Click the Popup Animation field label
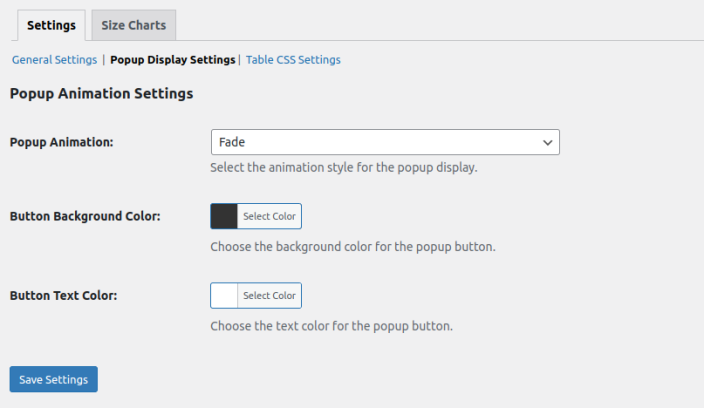The image size is (704, 408). point(61,142)
